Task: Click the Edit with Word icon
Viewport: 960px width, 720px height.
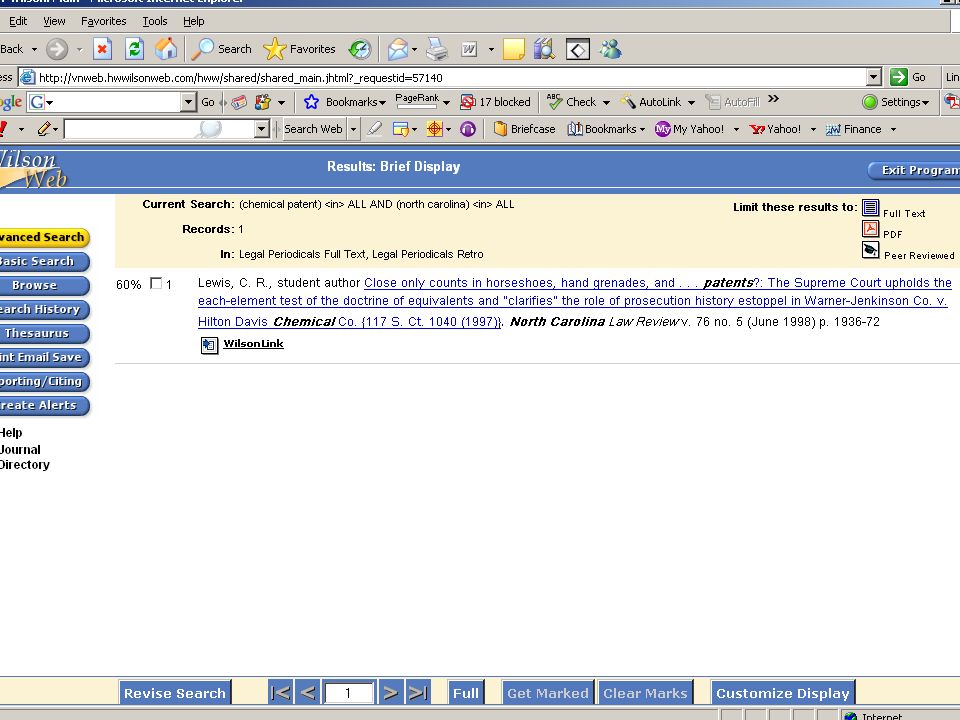Action: [469, 49]
